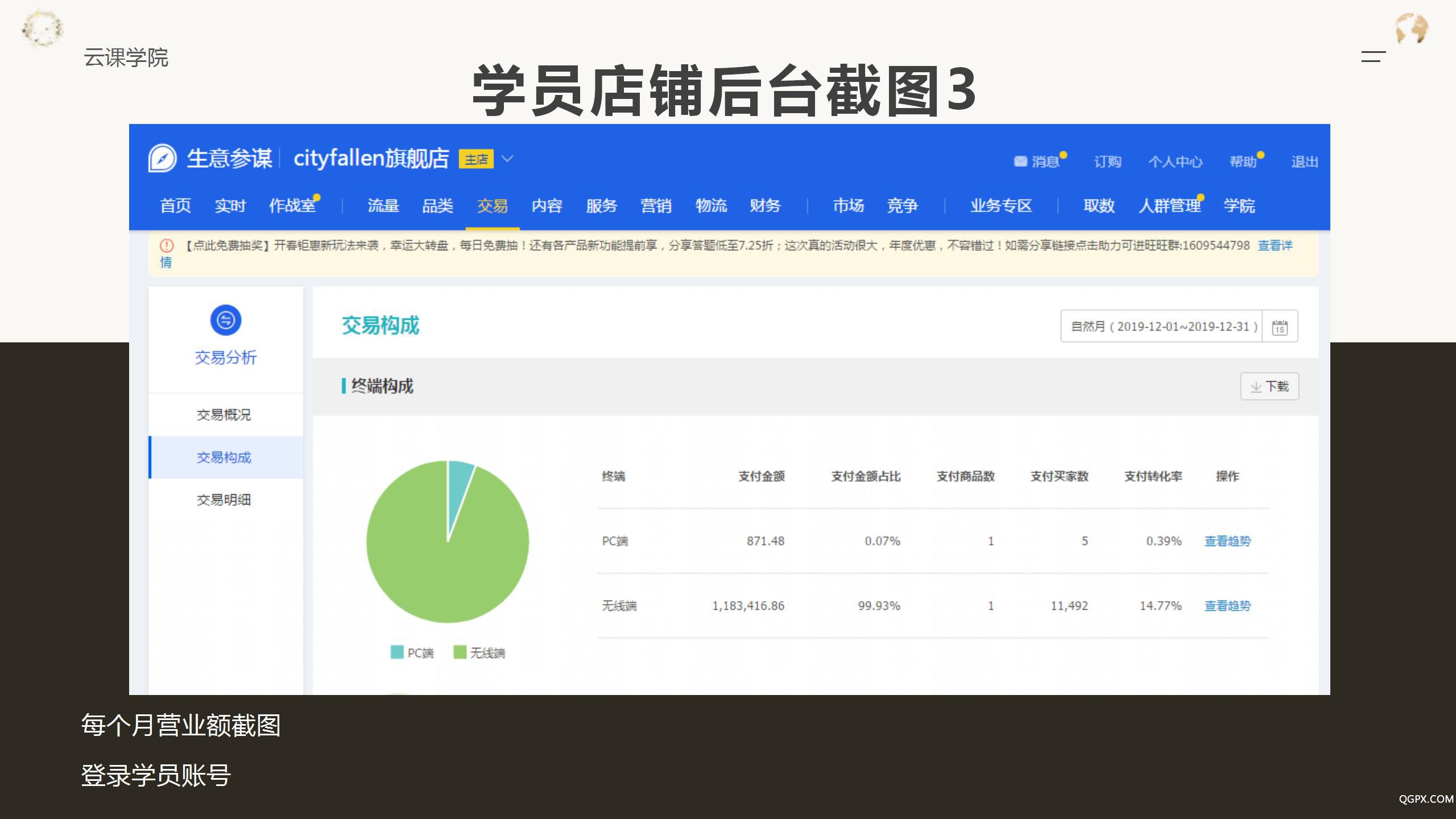This screenshot has height=819, width=1456.
Task: Click the cityfallen旗舰店 shop name
Action: (371, 159)
